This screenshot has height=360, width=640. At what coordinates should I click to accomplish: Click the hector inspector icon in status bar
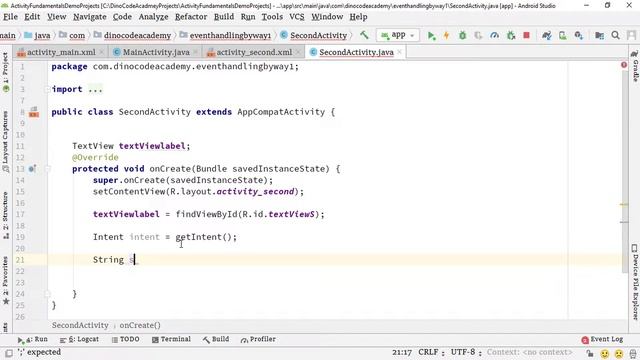[633, 353]
